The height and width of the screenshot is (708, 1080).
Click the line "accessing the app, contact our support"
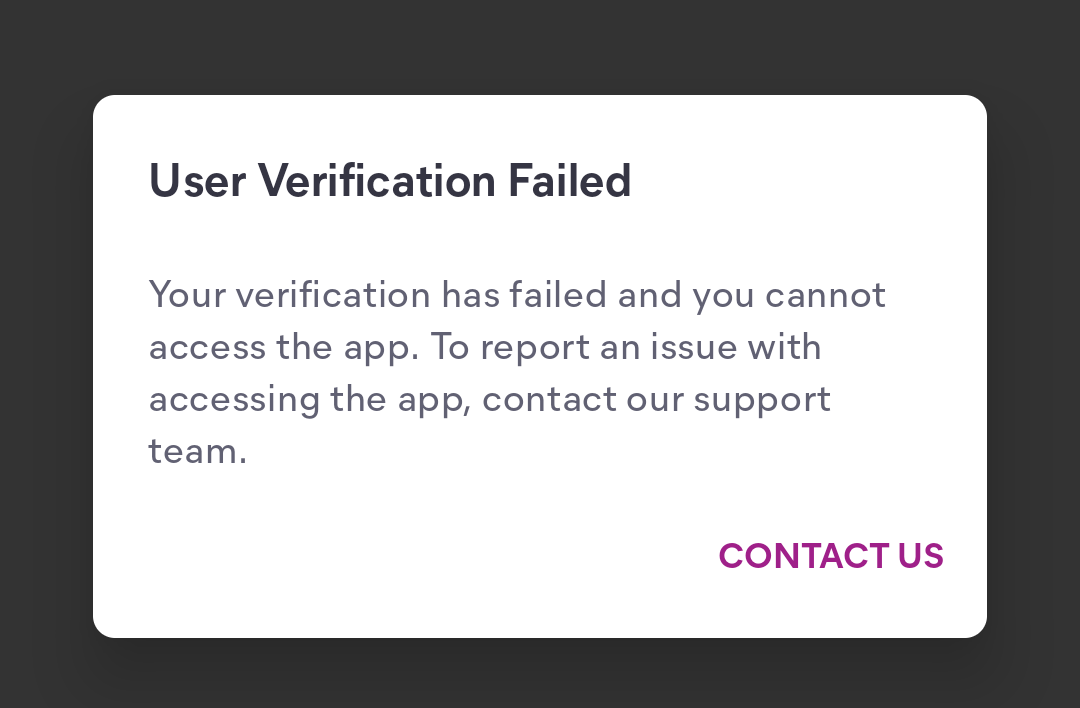pos(490,400)
